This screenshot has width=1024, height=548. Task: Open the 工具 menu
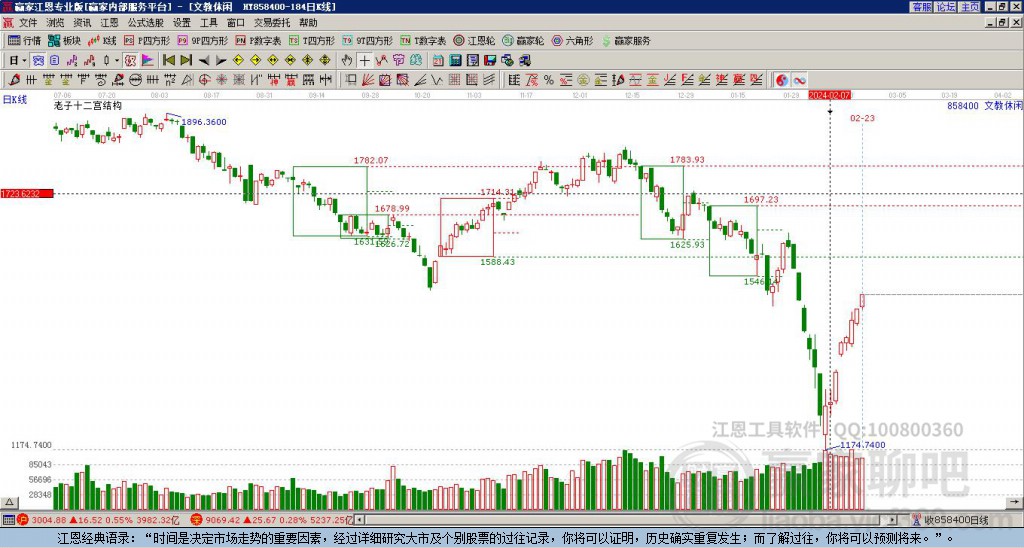209,23
